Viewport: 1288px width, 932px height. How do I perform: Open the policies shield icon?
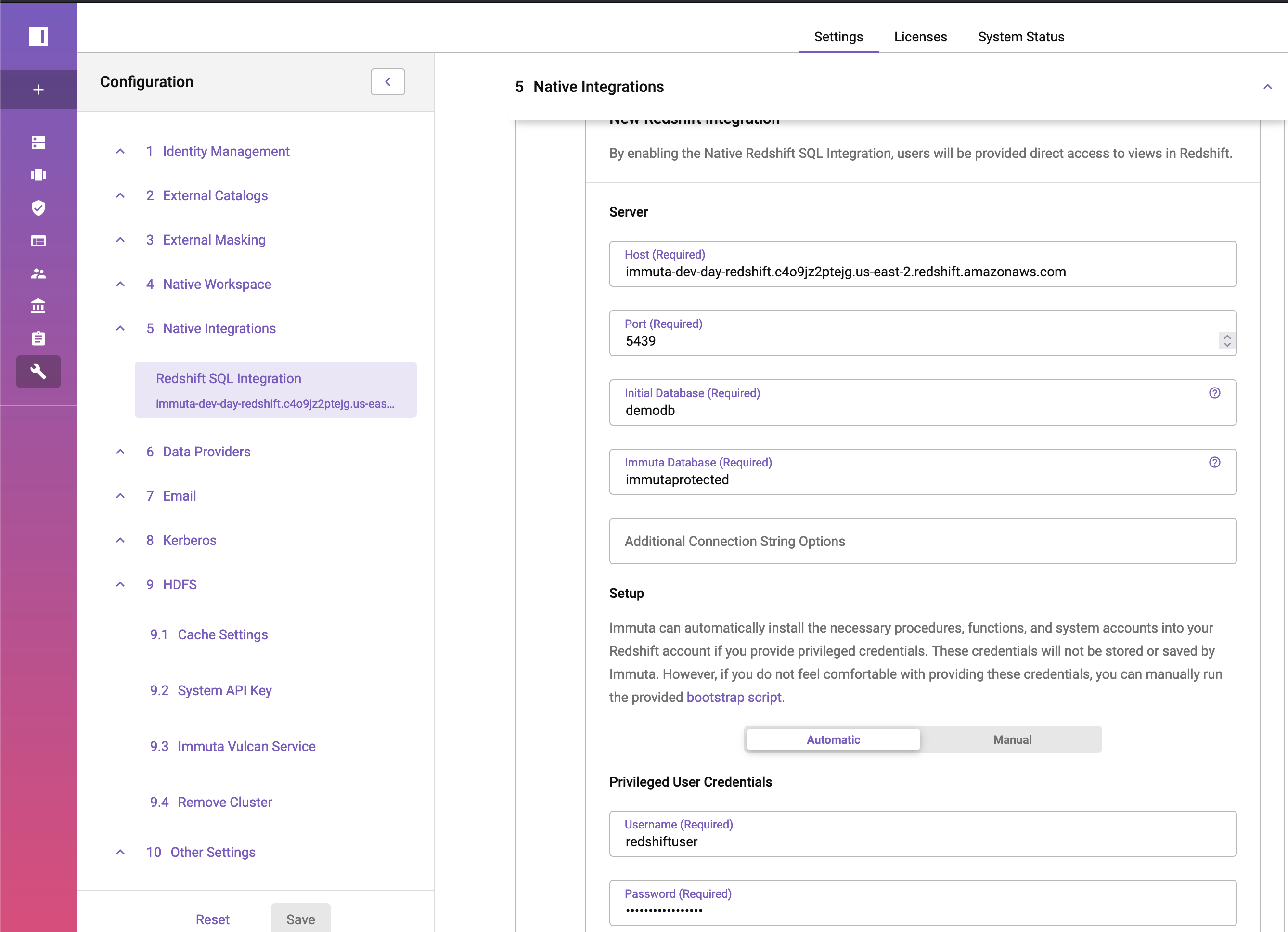tap(38, 208)
